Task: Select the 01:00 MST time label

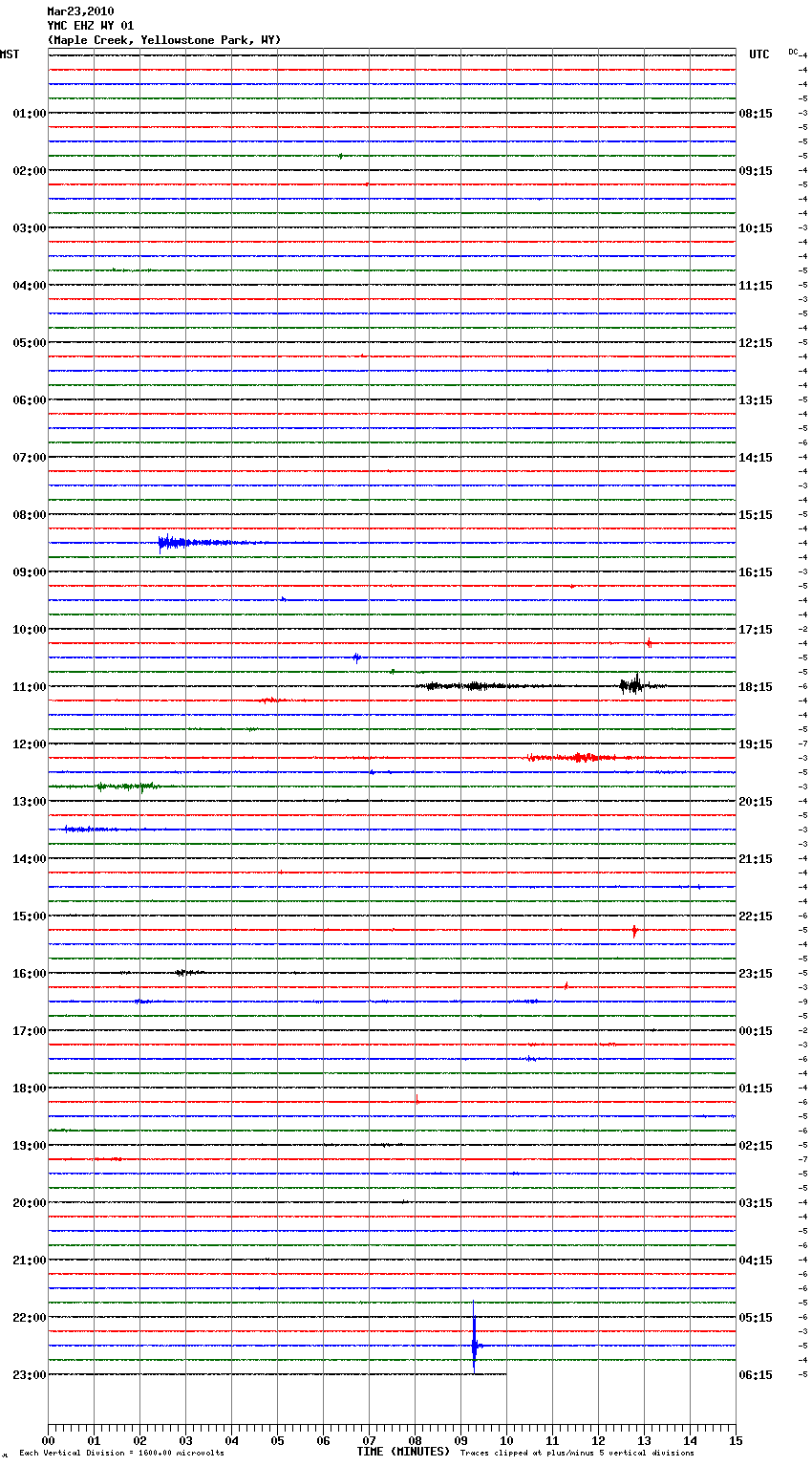Action: (30, 114)
